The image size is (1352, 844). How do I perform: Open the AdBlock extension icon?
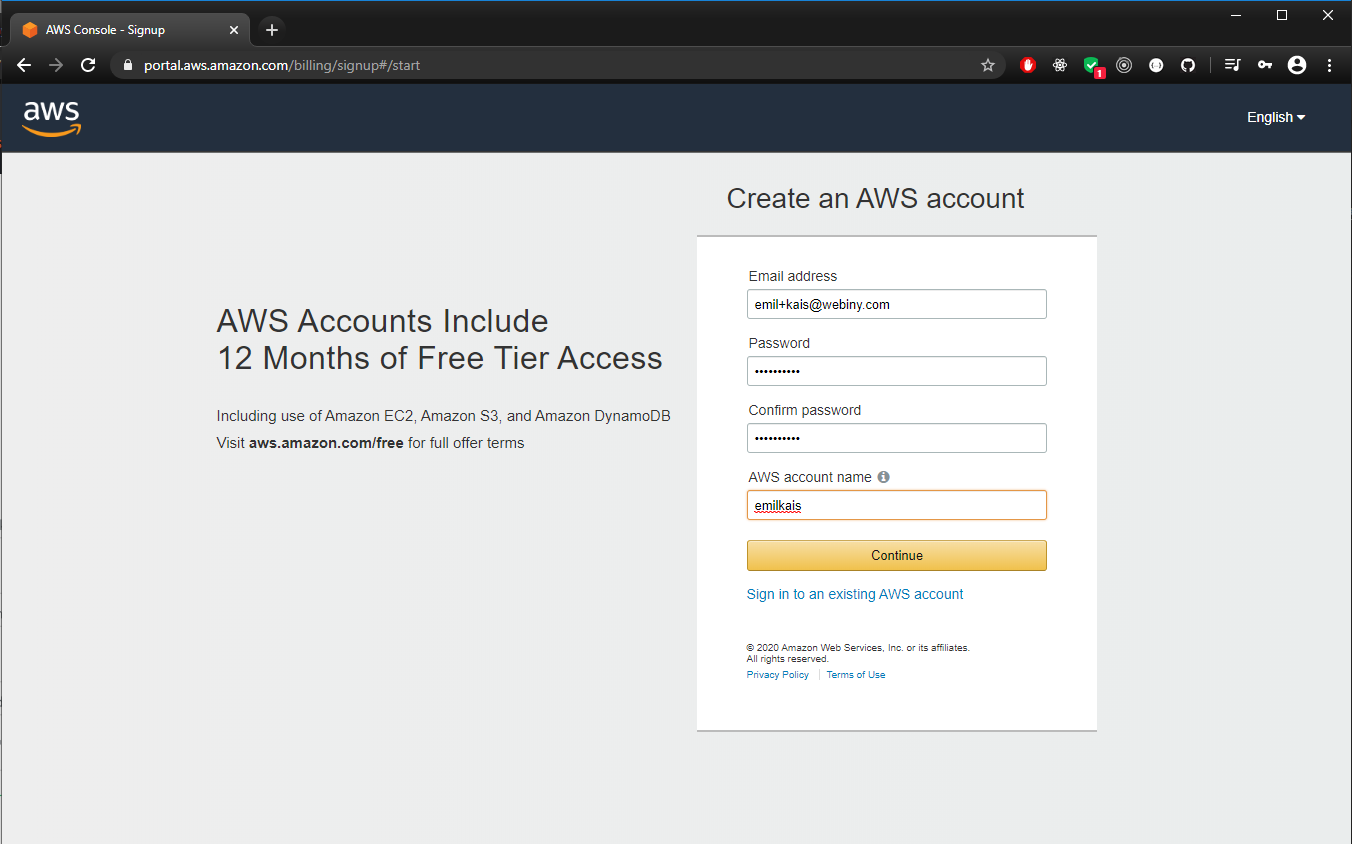[x=1027, y=65]
